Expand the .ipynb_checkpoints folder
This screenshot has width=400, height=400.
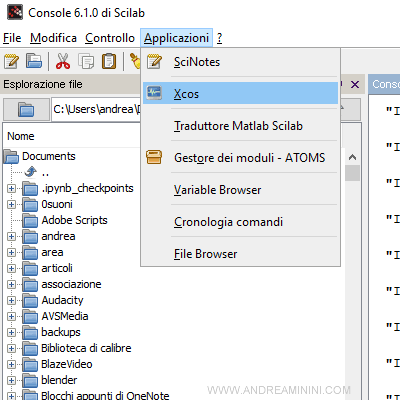click(11, 189)
